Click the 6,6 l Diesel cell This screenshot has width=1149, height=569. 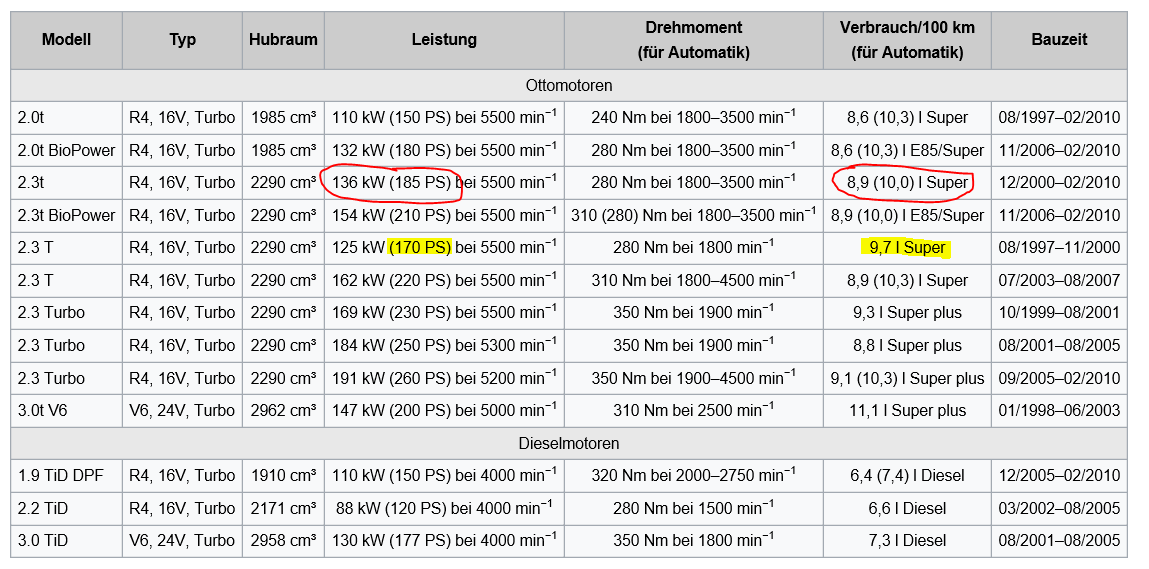click(x=907, y=508)
